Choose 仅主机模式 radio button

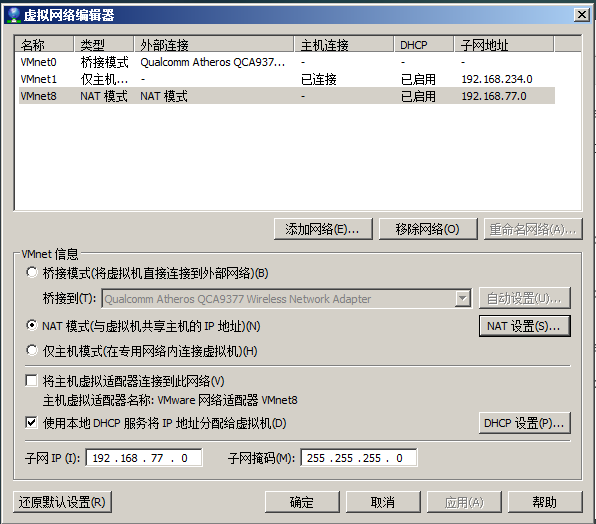(x=32, y=350)
